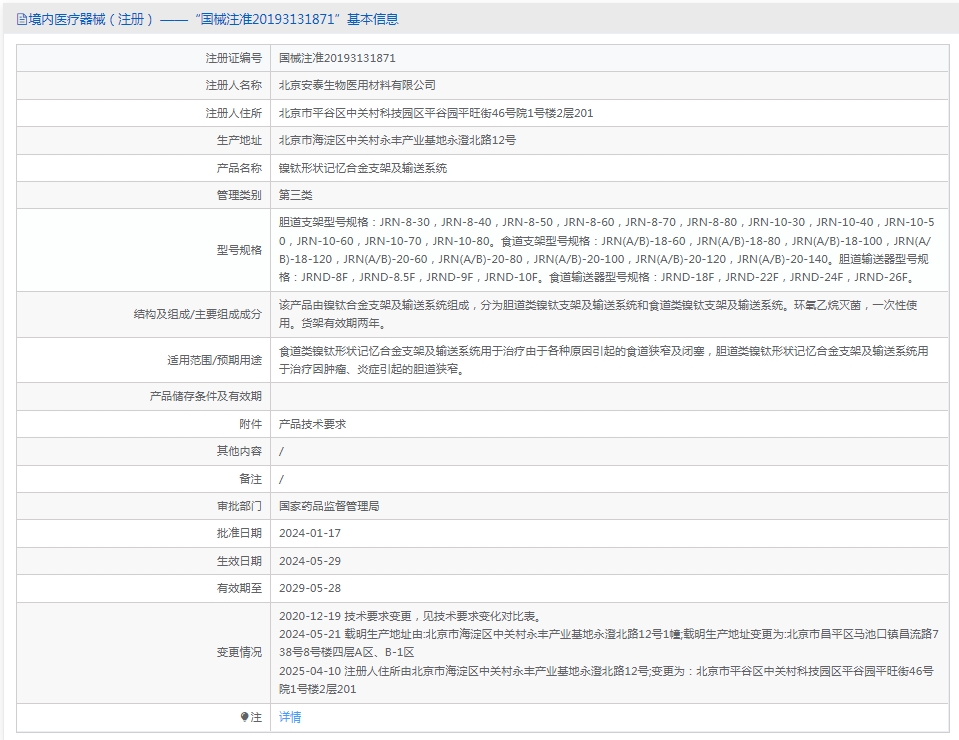Click the effective date 2024-05-29
Screen dimensions: 959x740
click(x=309, y=561)
